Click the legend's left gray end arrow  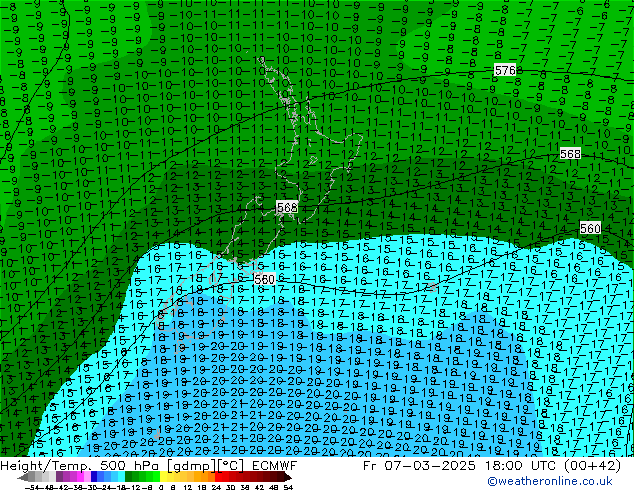tap(23, 478)
